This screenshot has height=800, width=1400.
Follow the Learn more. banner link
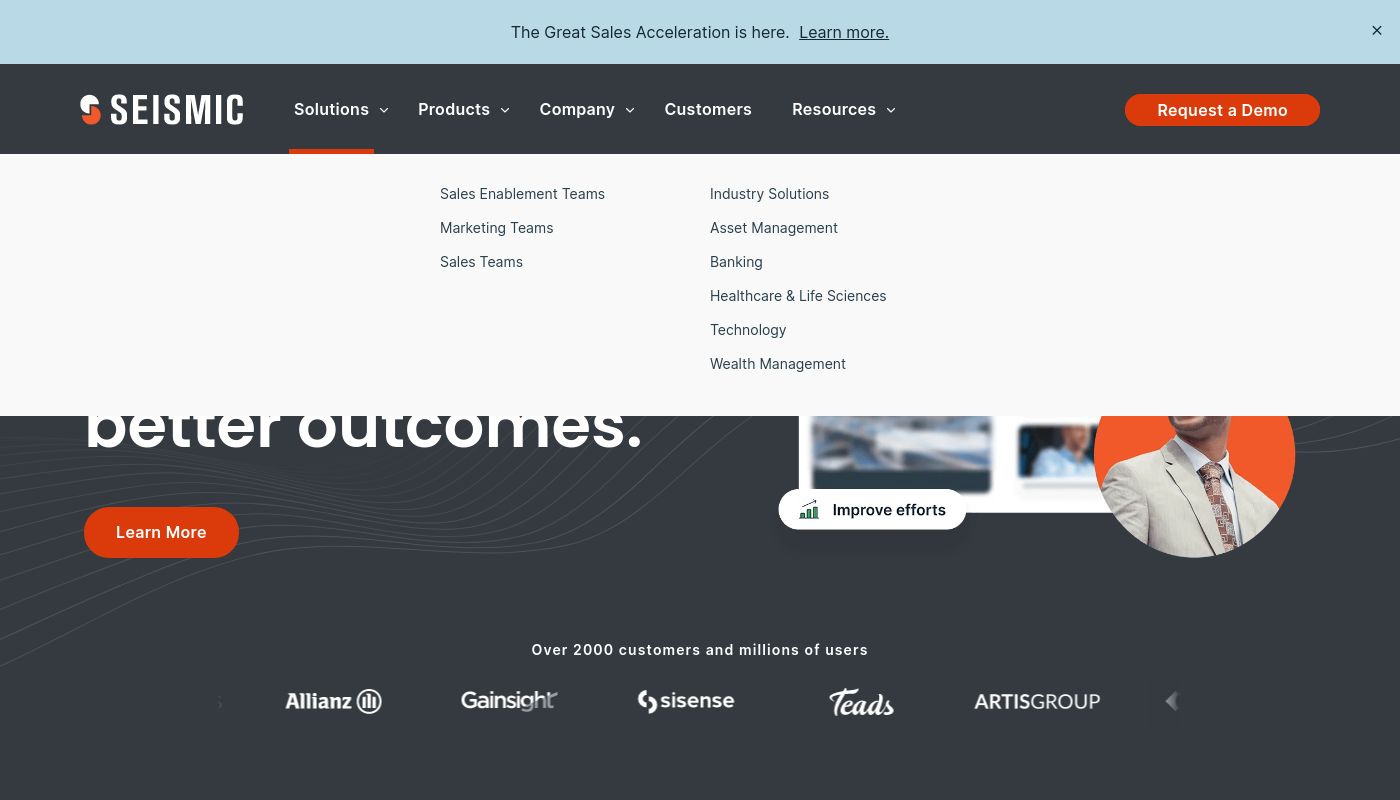[x=844, y=32]
